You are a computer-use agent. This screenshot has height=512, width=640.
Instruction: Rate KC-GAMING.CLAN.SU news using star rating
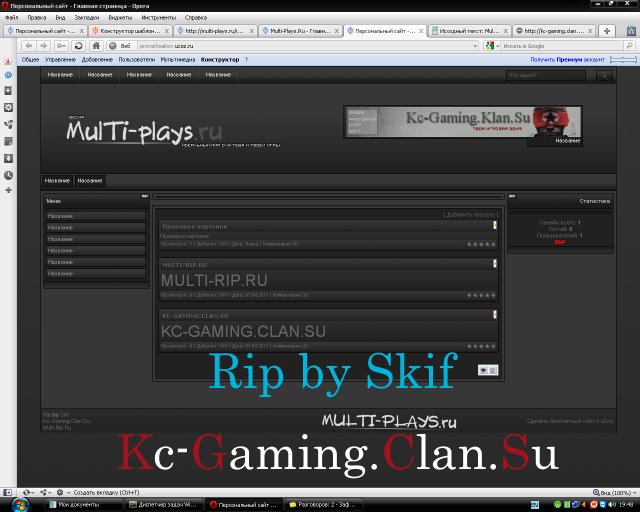click(x=481, y=346)
